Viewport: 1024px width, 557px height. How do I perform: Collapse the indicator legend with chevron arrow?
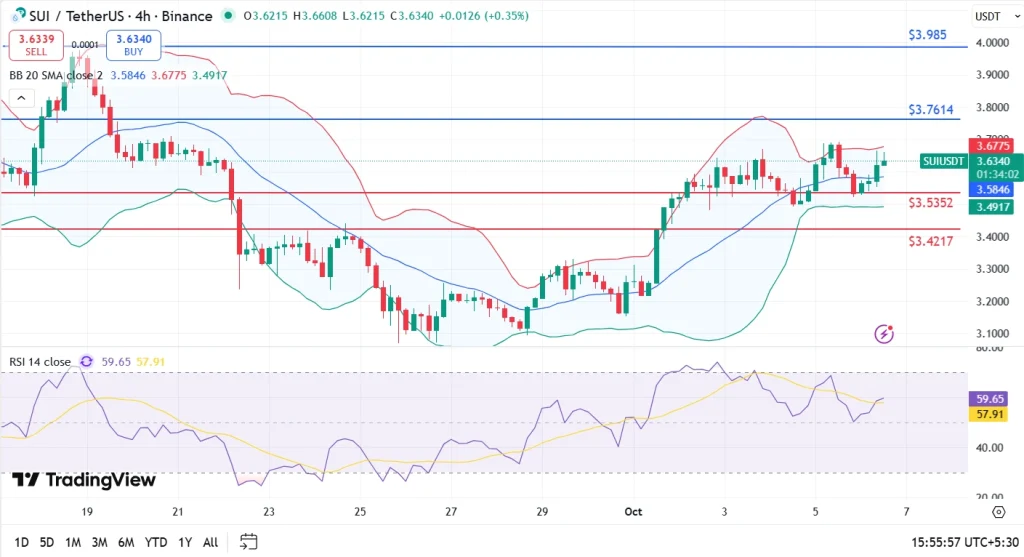[21, 98]
